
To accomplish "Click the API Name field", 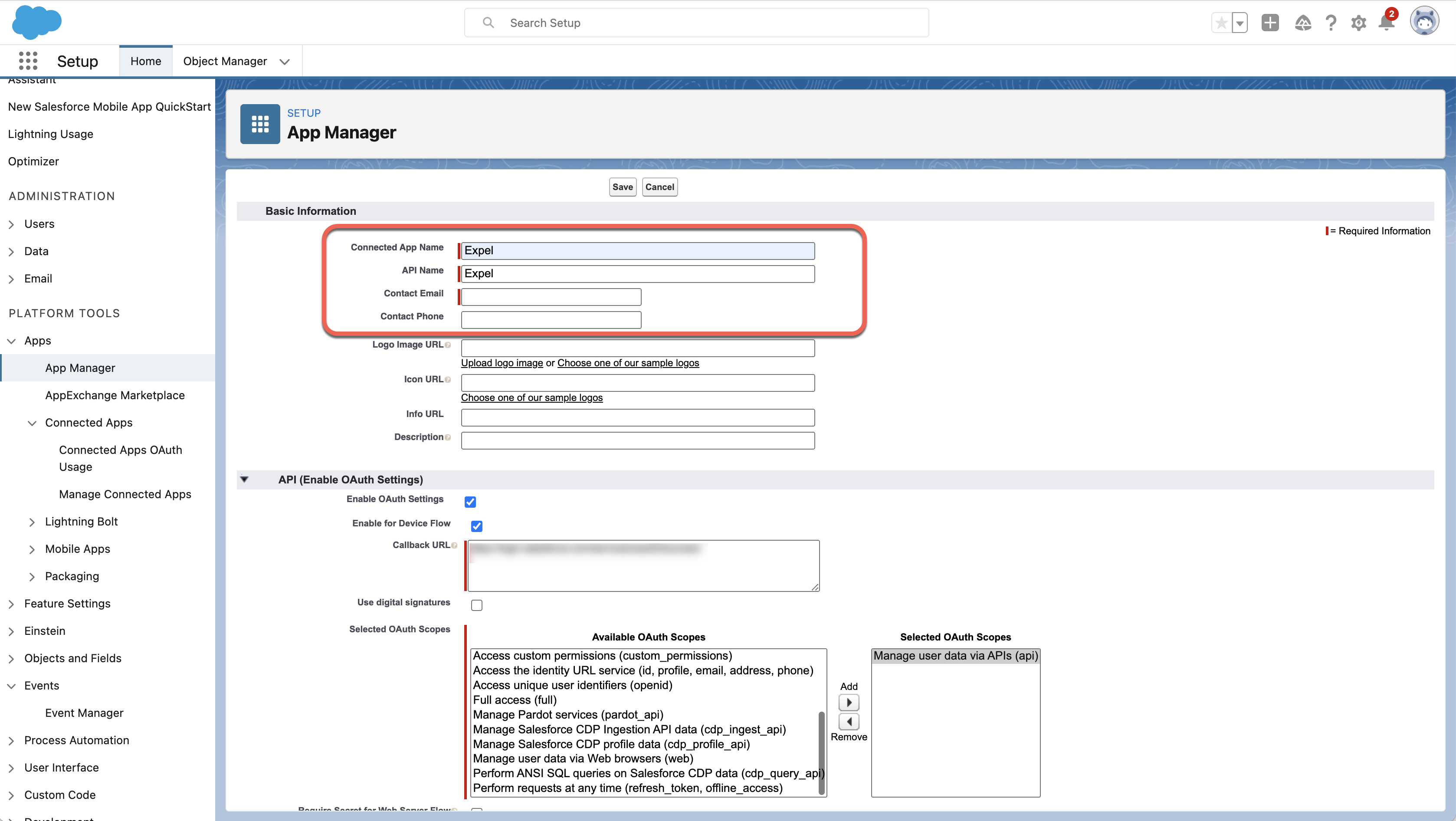I will coord(638,274).
